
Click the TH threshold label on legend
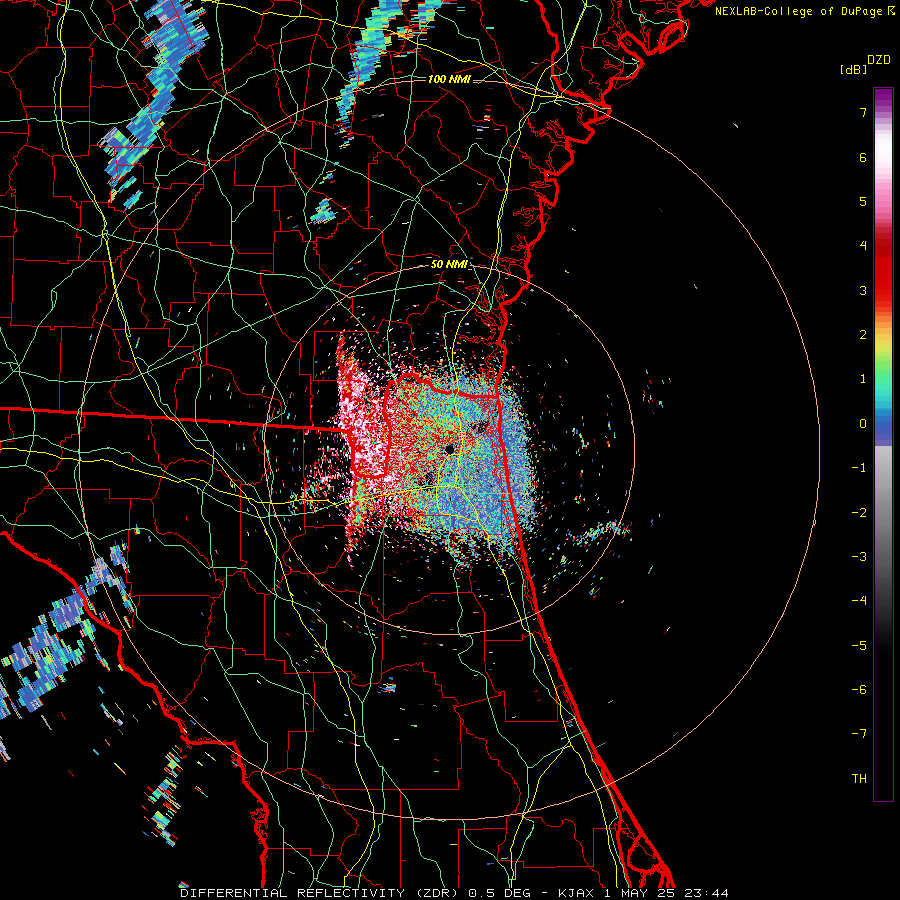pyautogui.click(x=859, y=779)
